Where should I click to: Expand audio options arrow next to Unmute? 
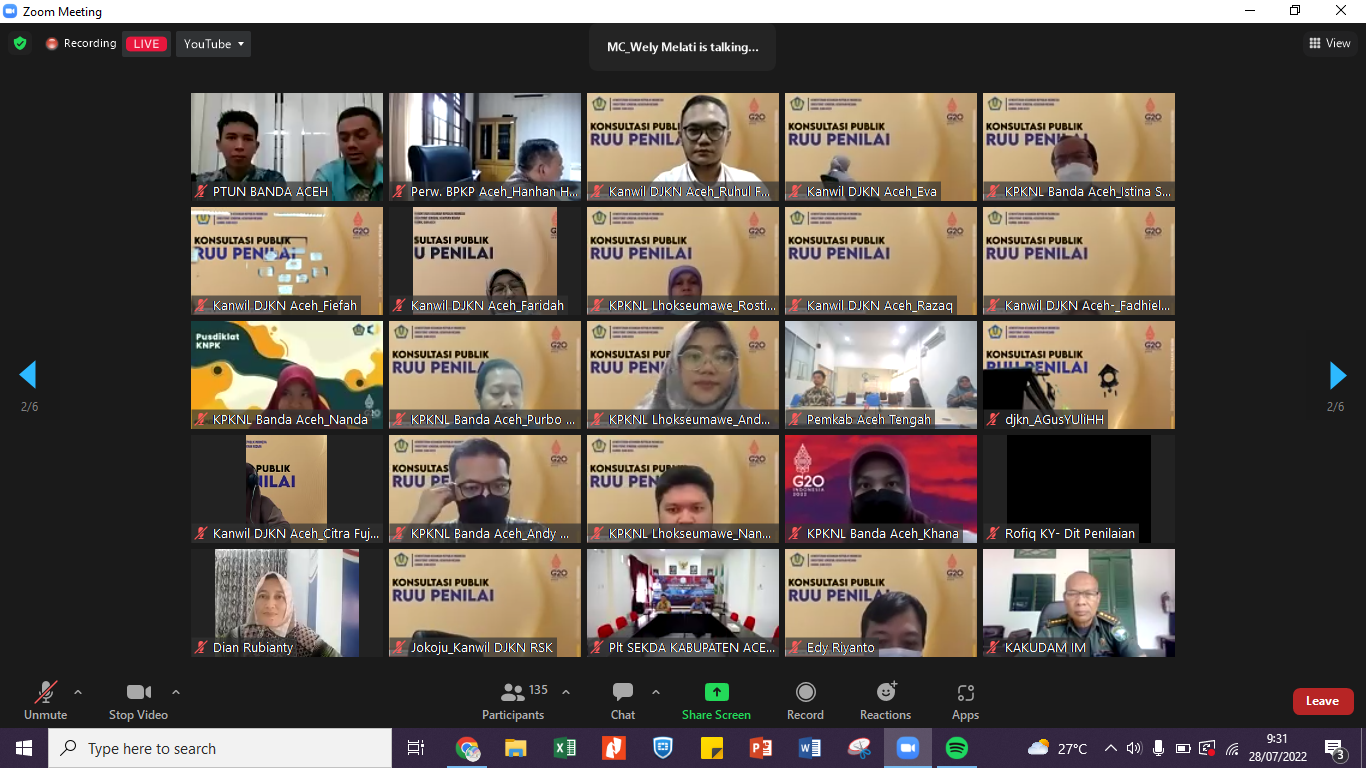(78, 692)
